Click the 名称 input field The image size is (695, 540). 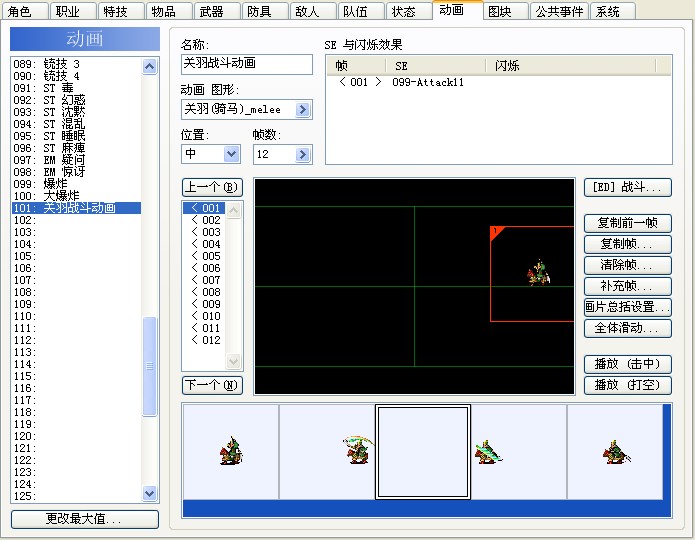coord(246,64)
